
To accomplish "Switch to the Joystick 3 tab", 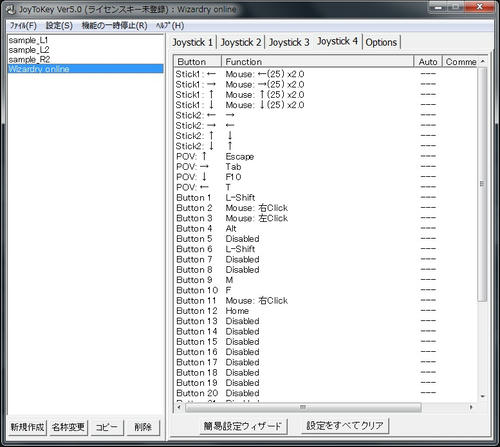I will click(x=289, y=42).
